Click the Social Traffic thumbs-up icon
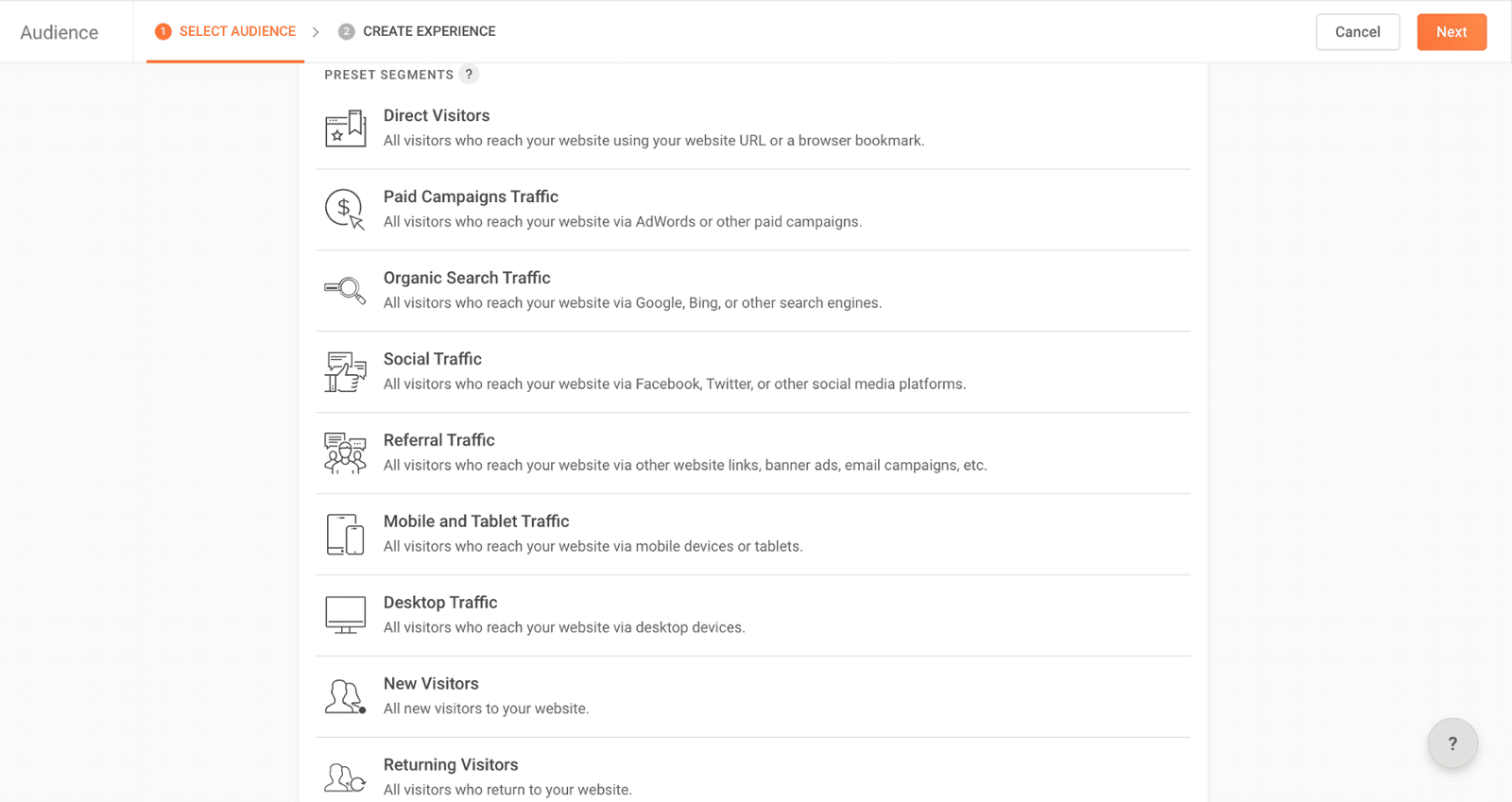The image size is (1512, 802). pyautogui.click(x=345, y=372)
